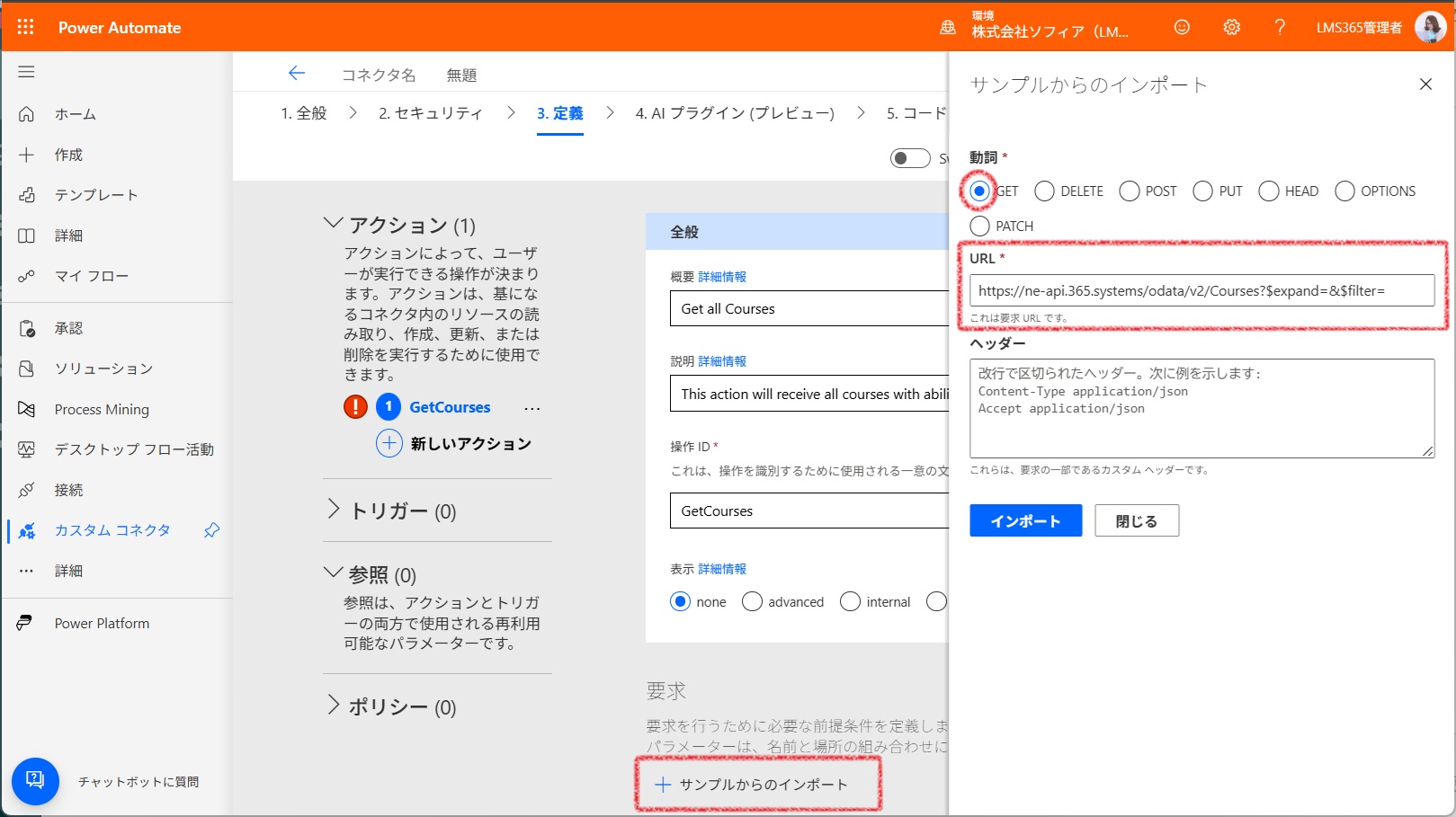Expand the ポリシー (0) section

pyautogui.click(x=333, y=706)
